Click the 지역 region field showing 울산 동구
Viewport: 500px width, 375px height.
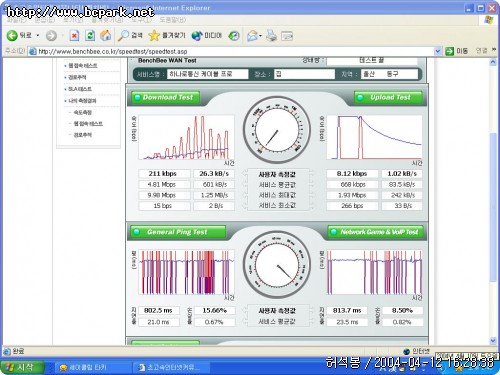click(x=389, y=74)
